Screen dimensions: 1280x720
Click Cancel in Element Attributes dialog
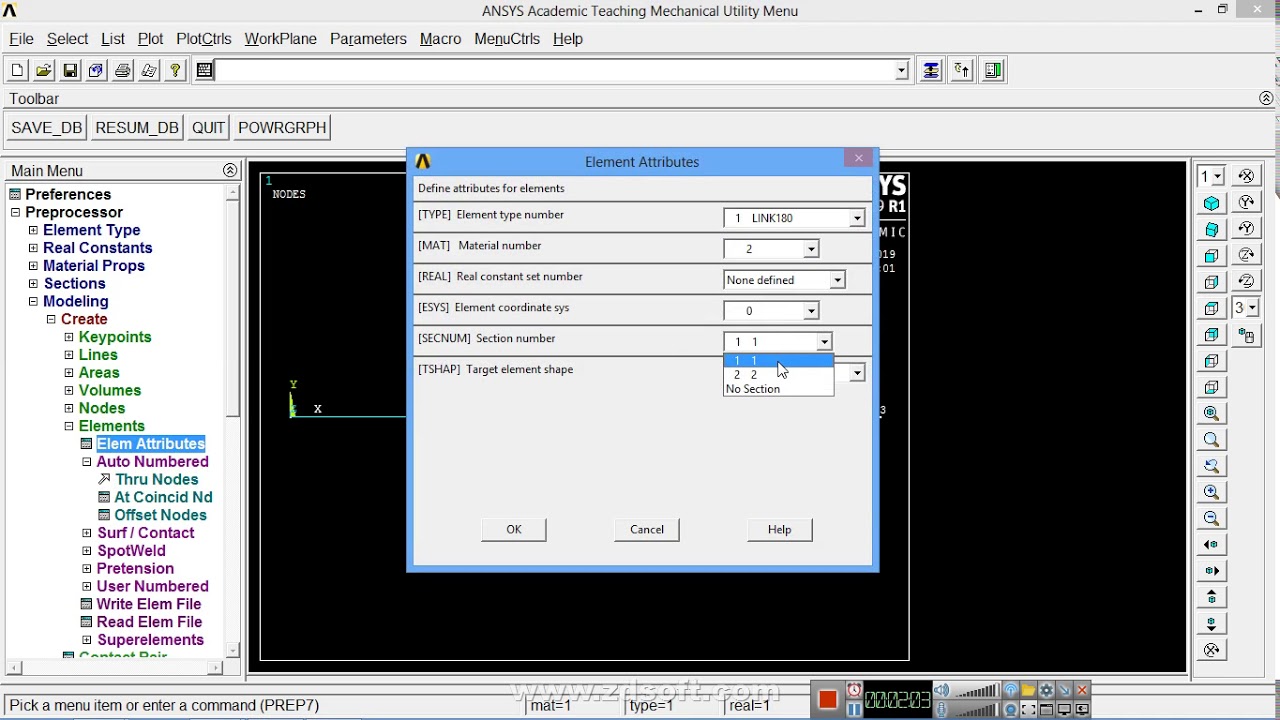click(647, 529)
